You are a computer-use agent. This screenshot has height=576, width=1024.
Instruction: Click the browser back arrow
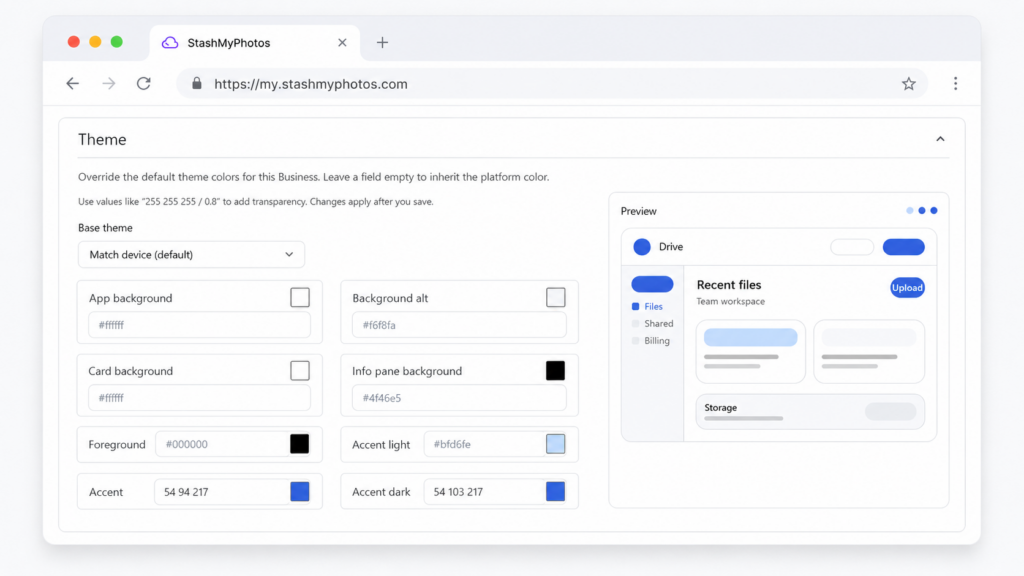72,84
